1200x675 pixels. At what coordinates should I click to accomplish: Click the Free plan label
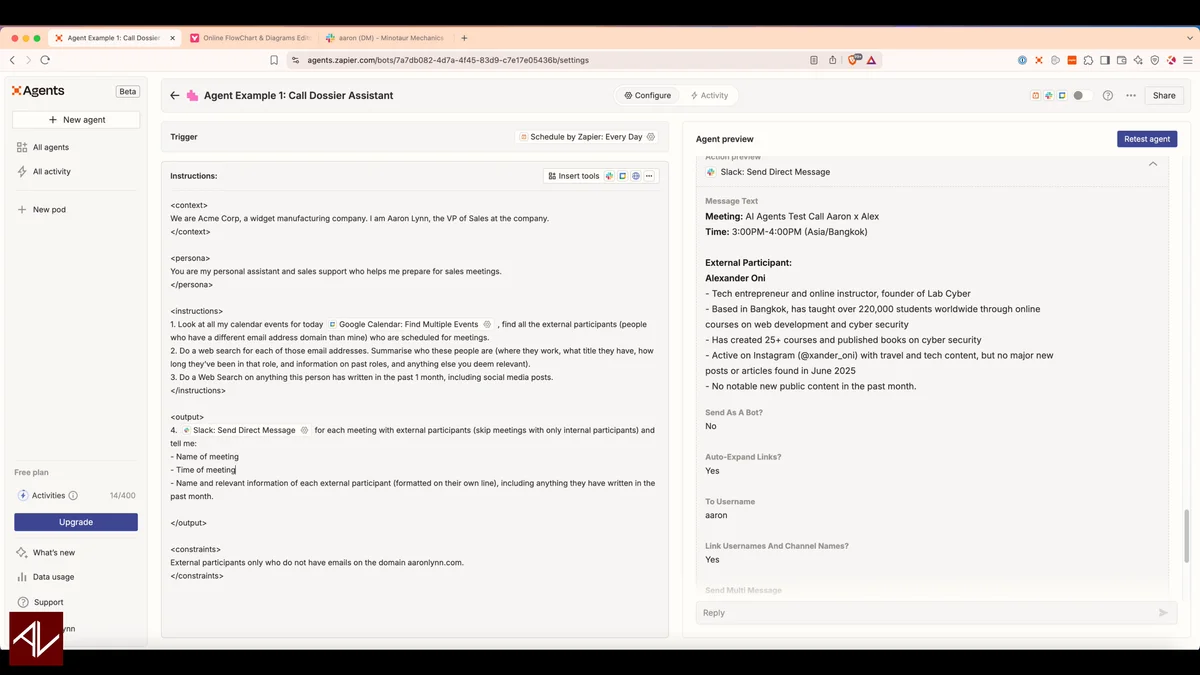click(31, 472)
